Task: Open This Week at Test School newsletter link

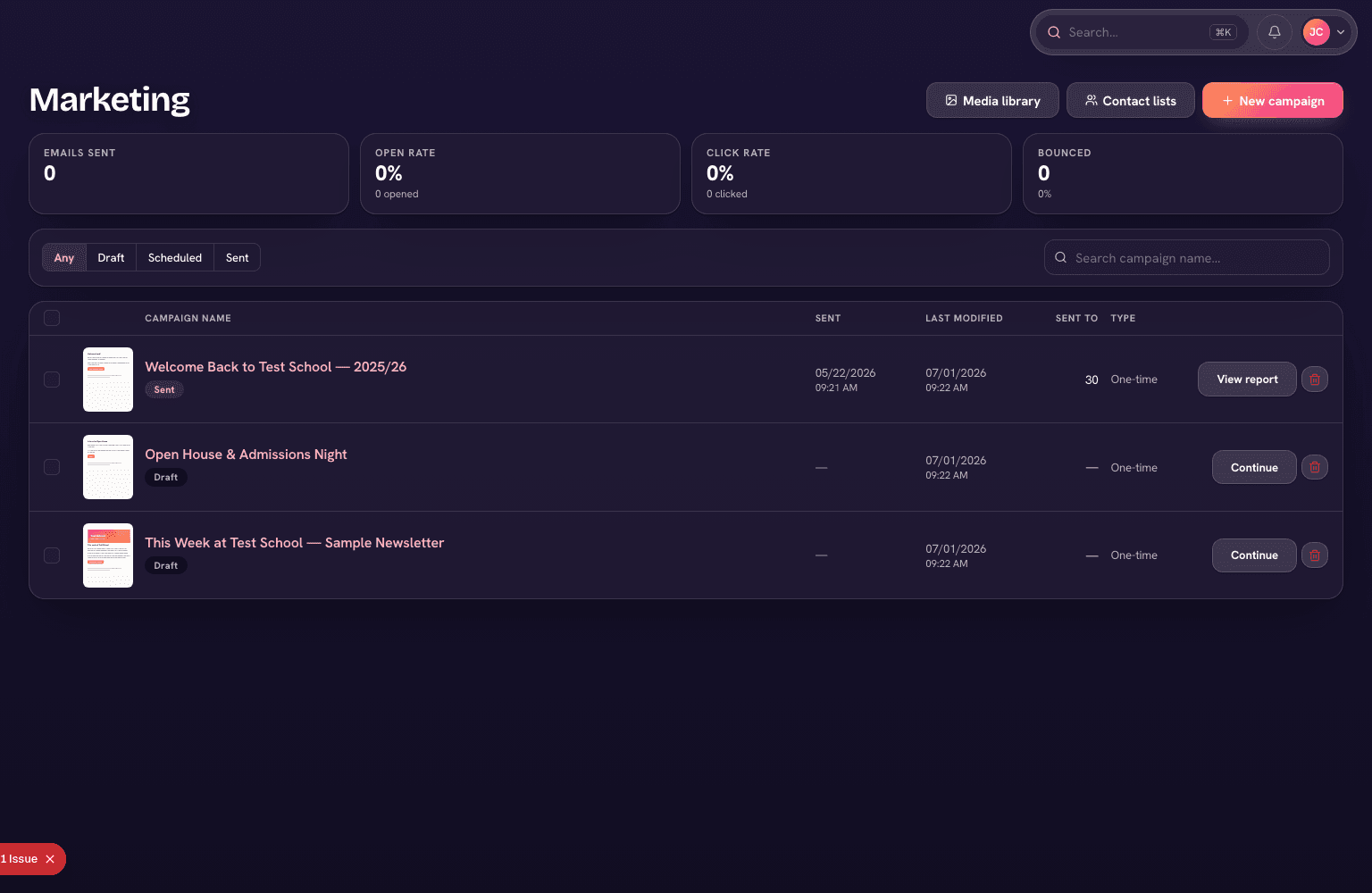Action: click(x=295, y=543)
